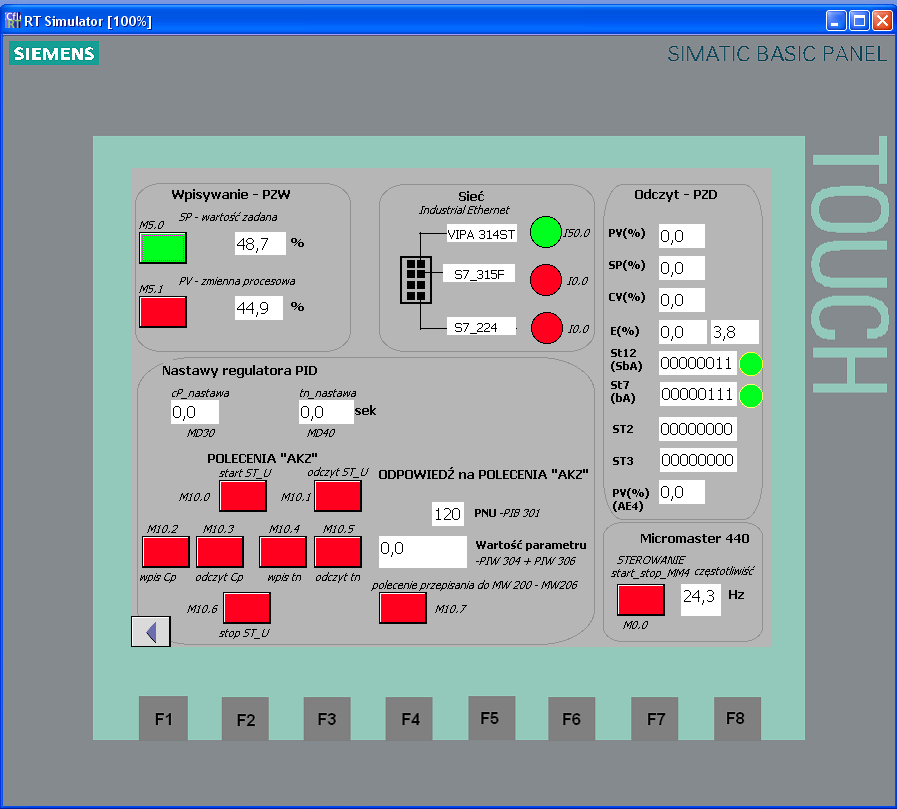
Task: Toggle M10.1 odczyt ST_U button
Action: click(x=338, y=496)
